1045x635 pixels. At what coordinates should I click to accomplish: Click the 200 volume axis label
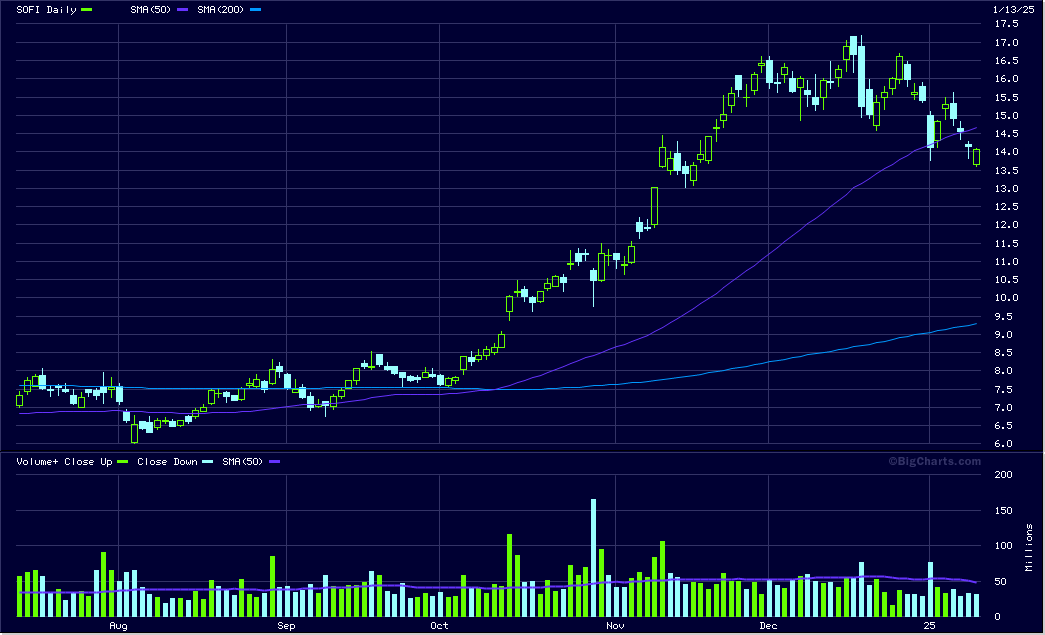pyautogui.click(x=1003, y=475)
